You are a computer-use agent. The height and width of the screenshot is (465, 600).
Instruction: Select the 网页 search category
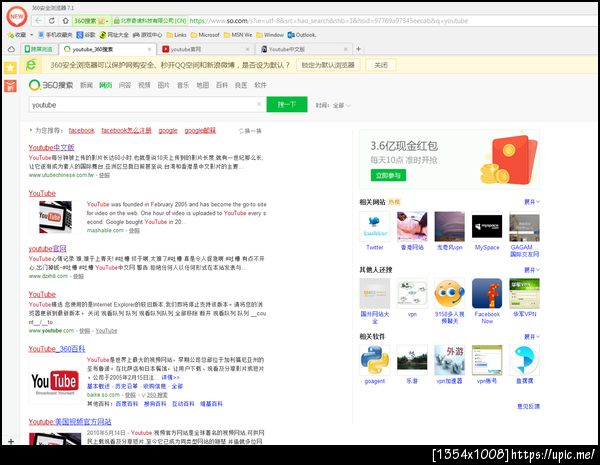point(106,85)
